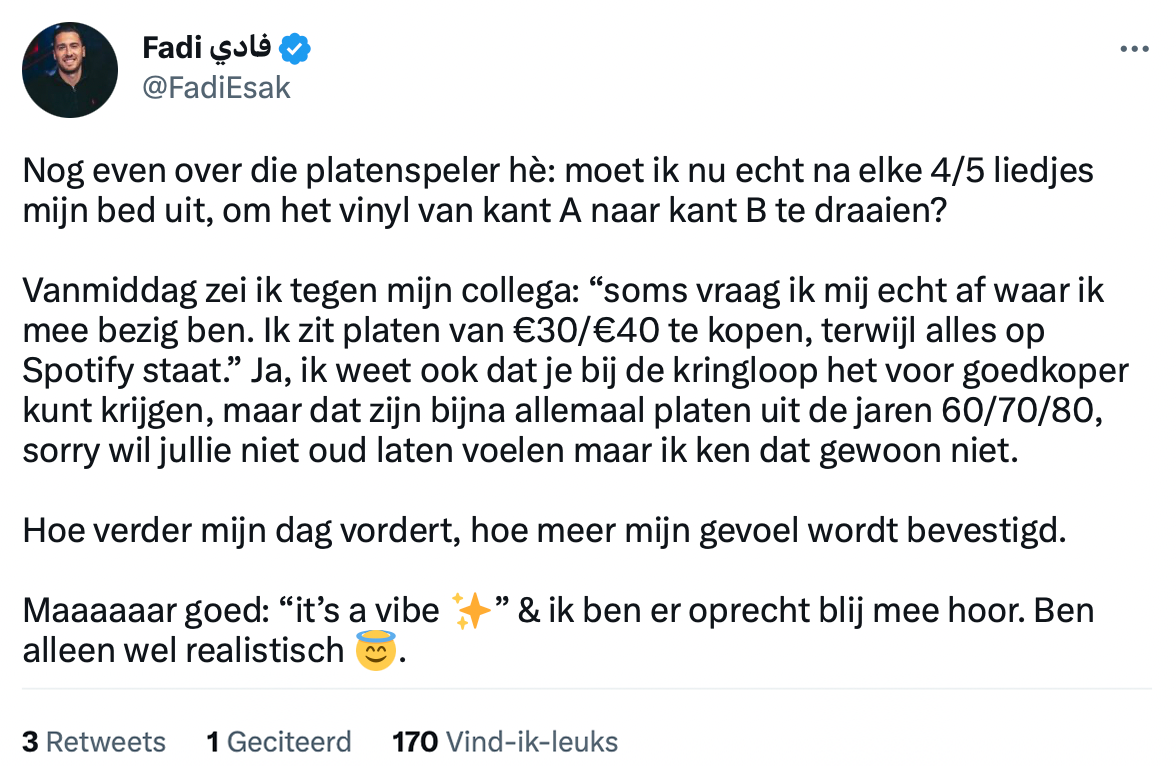Click the line "Hoe verder mijn dag vordert"
1176x766 pixels.
[544, 530]
